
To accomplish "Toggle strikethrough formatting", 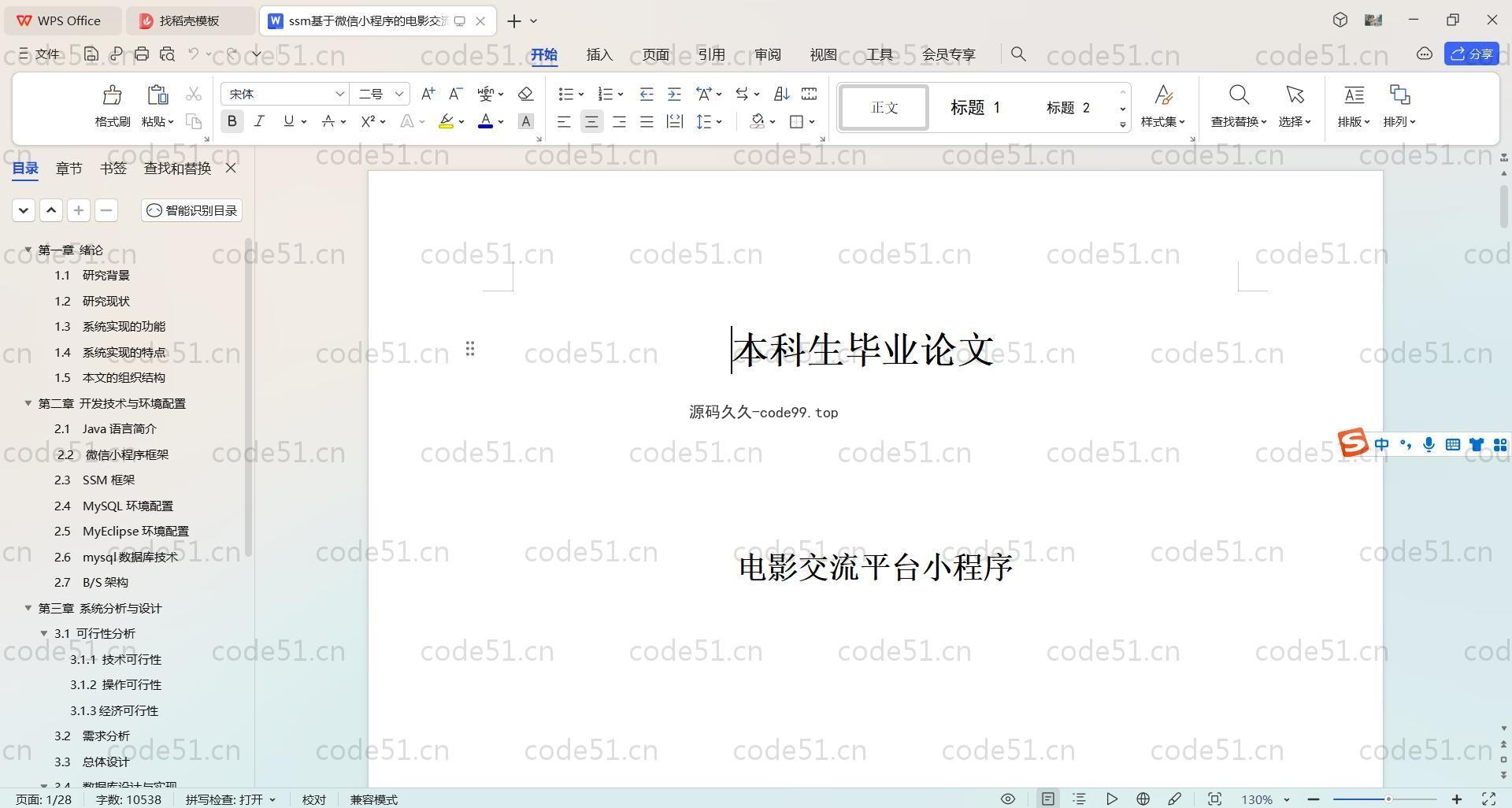I will (328, 121).
